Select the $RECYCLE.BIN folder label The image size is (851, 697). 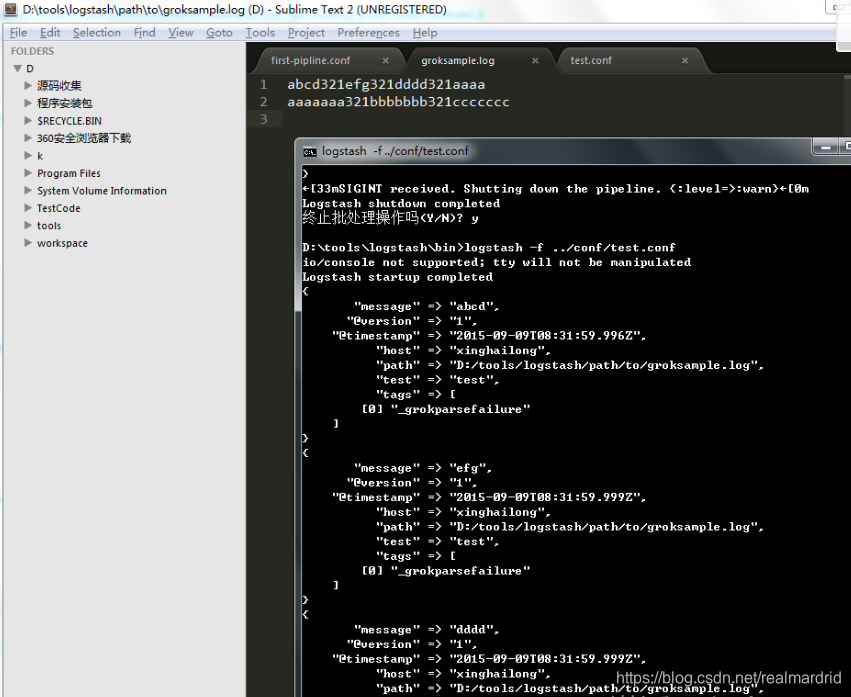69,121
